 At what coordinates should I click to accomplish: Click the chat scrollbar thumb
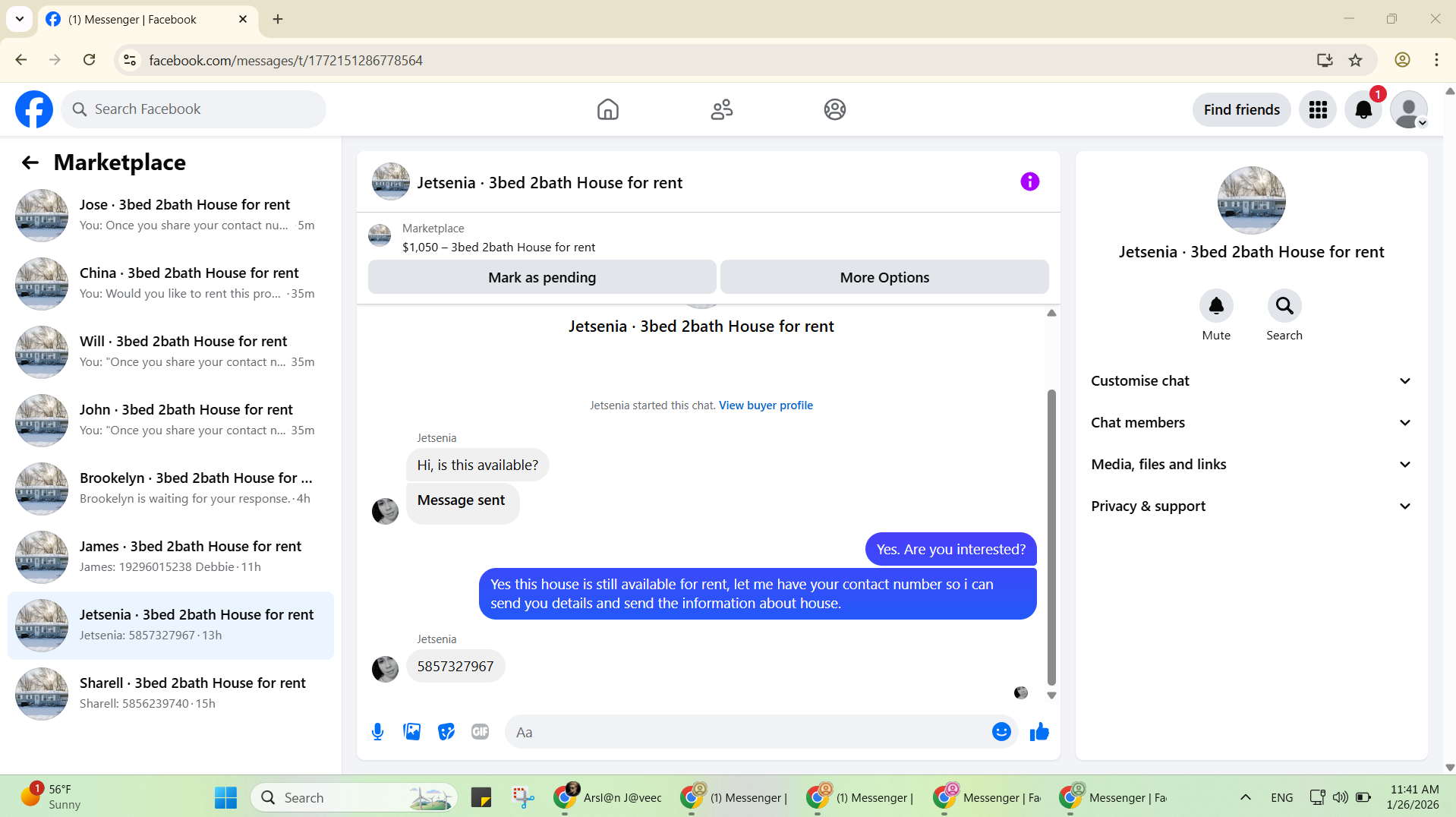(x=1051, y=538)
